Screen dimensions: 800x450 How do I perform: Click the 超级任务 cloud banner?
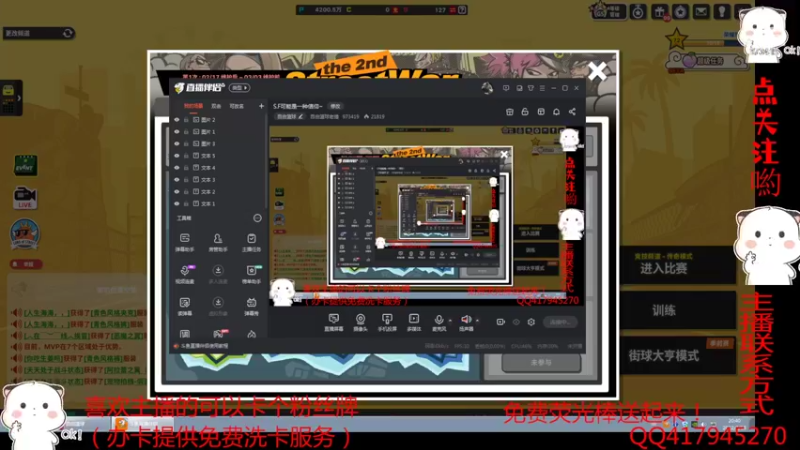706,61
